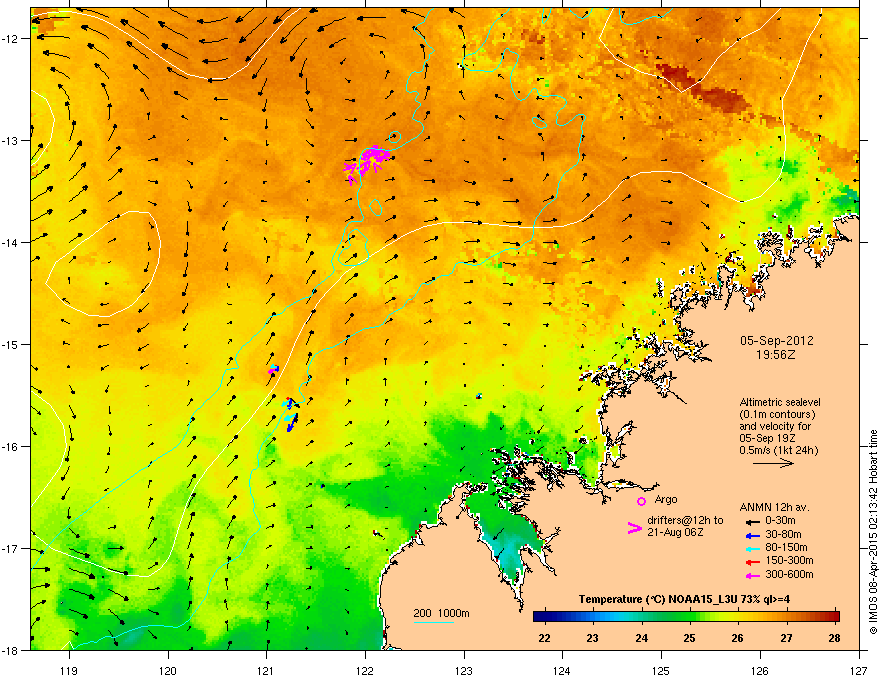This screenshot has width=880, height=680.
Task: Click the '0.5m/s (1kt 24h)' scale text
Action: (x=779, y=451)
